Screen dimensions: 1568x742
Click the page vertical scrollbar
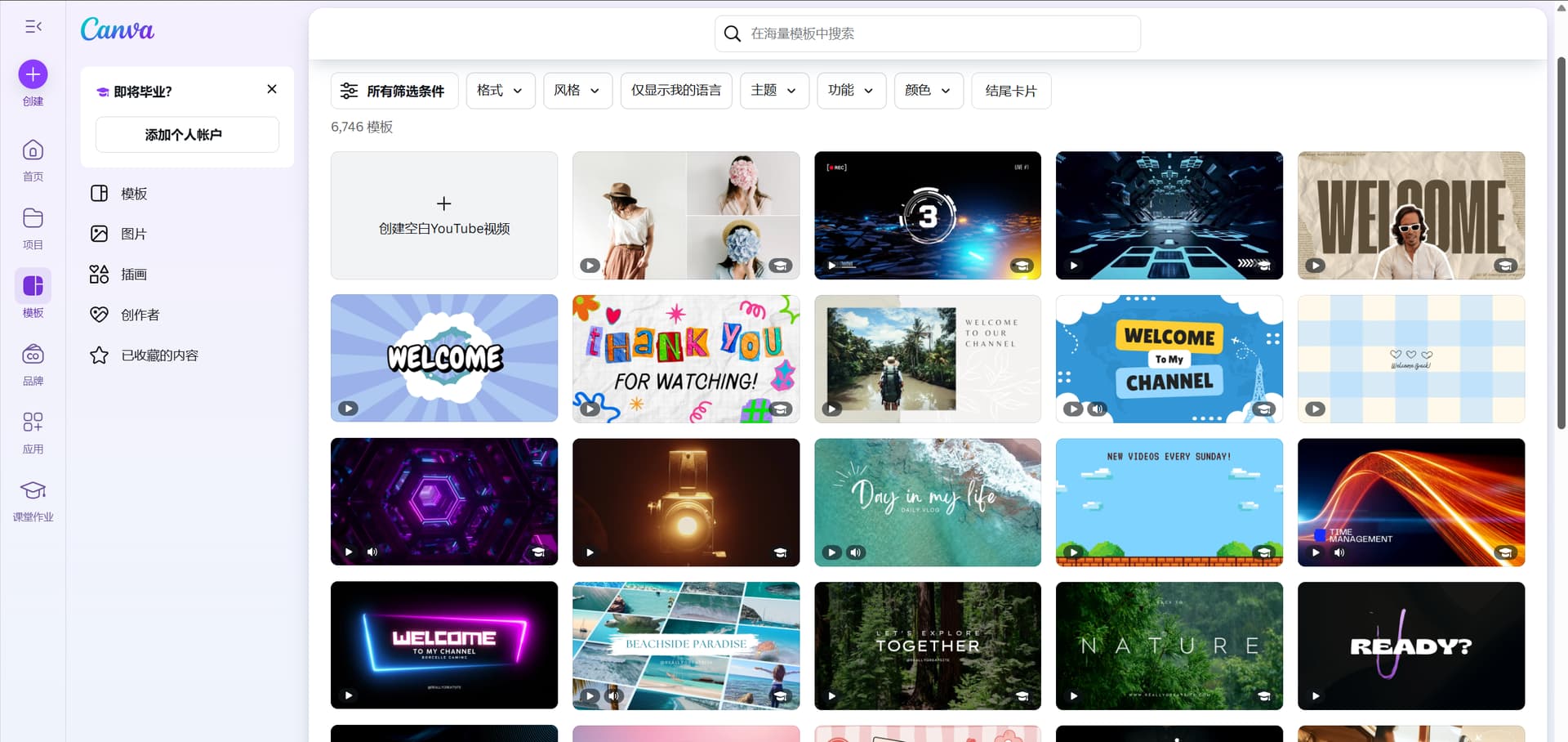[1561, 243]
